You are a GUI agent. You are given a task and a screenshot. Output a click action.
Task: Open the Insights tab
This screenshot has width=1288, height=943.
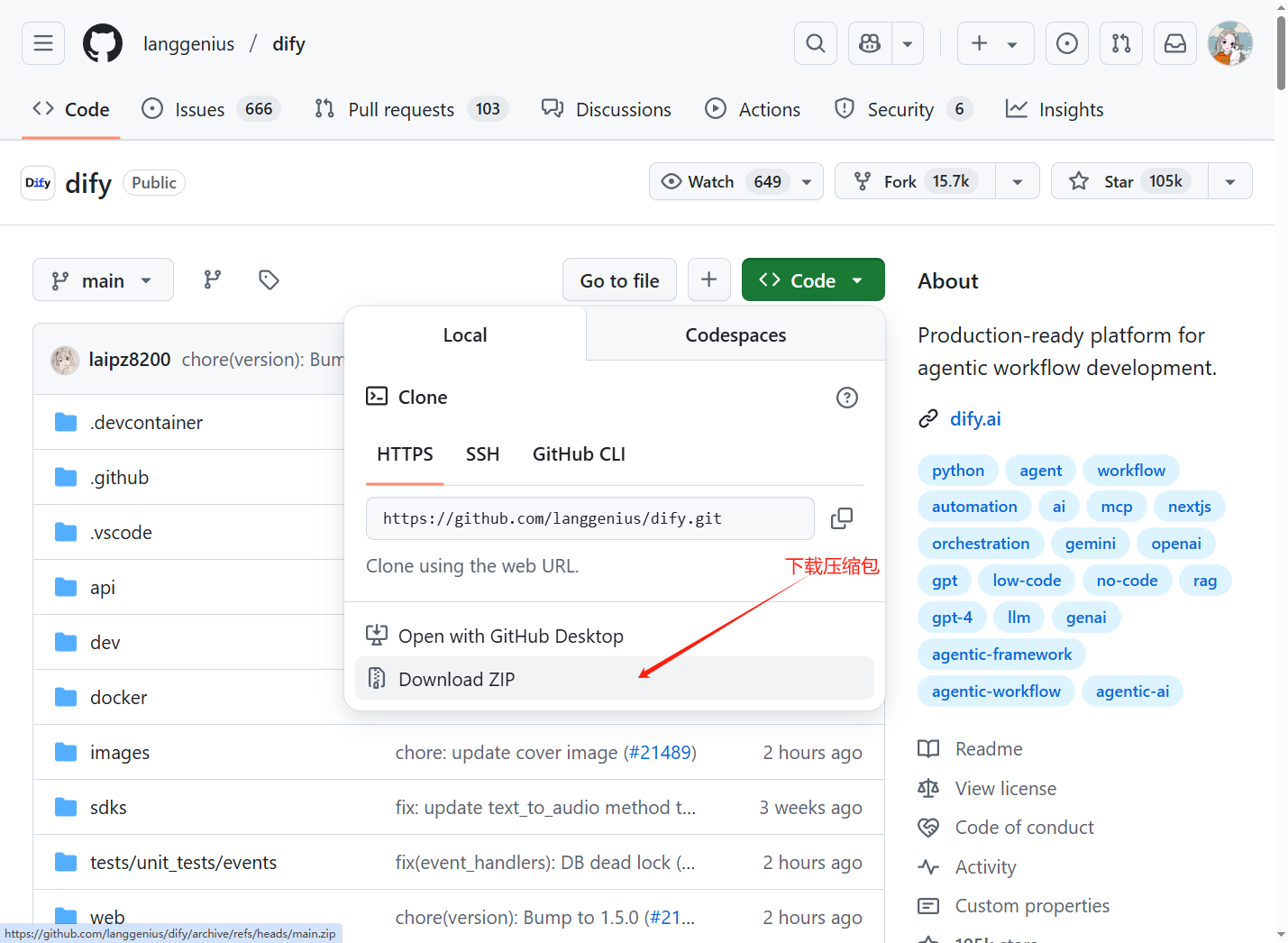[x=1055, y=109]
